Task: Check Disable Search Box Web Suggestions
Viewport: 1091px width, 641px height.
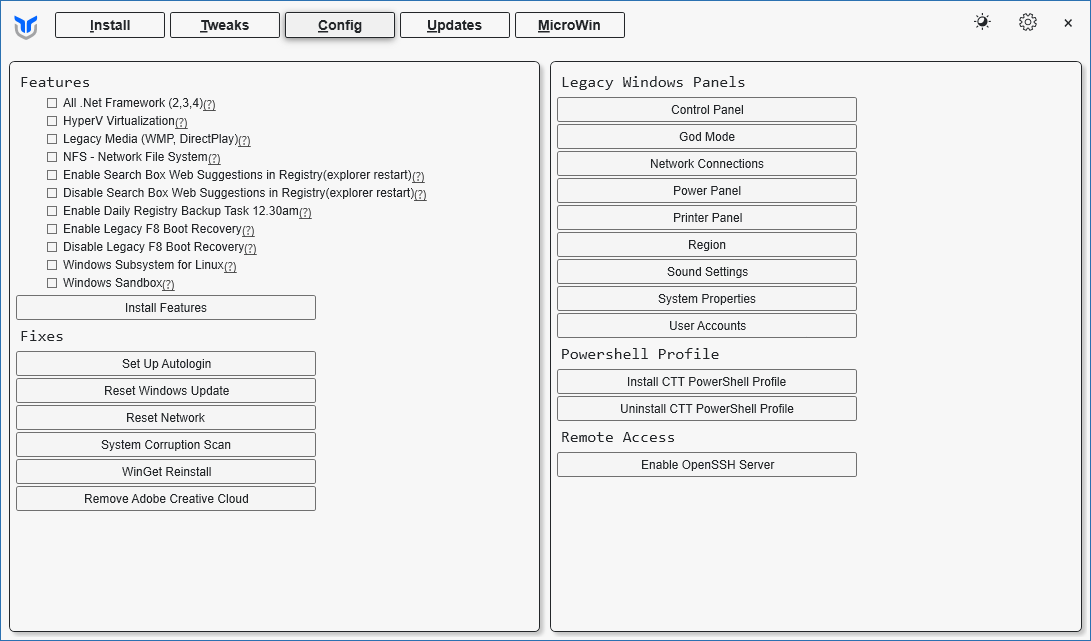Action: [52, 193]
